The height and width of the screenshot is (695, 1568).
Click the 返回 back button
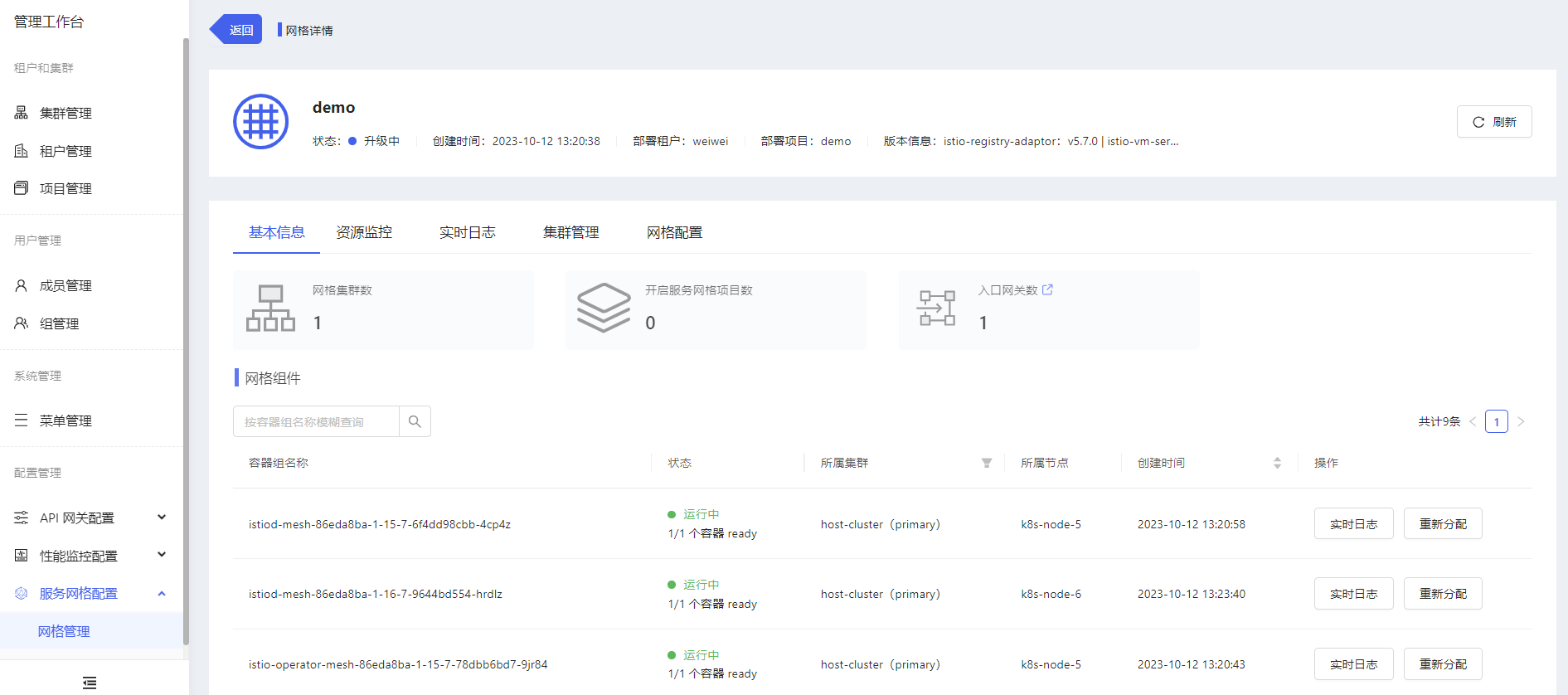(236, 30)
